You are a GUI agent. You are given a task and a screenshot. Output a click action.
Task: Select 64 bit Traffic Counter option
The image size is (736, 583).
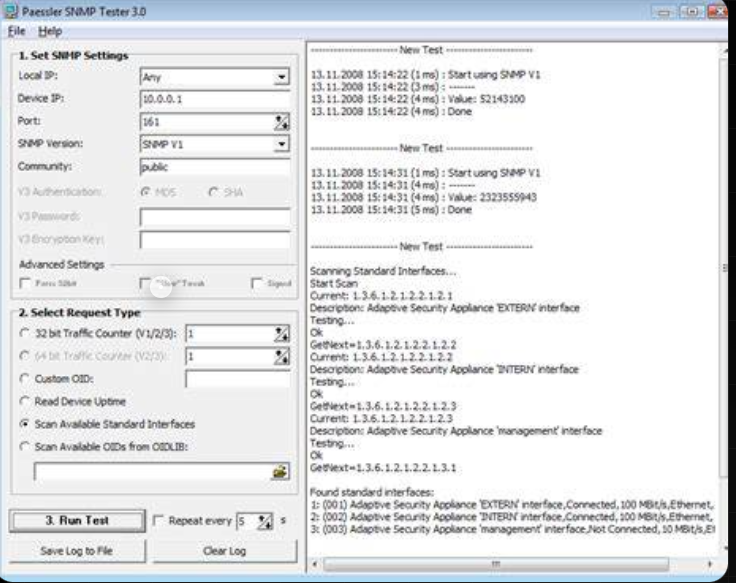click(x=24, y=356)
